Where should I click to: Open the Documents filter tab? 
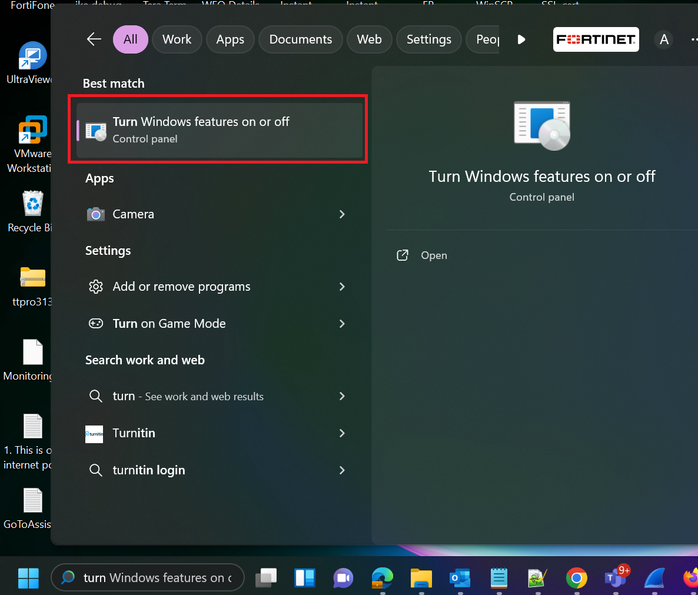[x=300, y=39]
